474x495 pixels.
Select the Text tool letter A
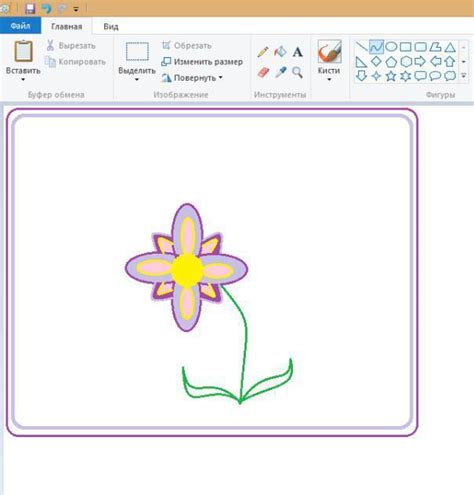[x=298, y=52]
